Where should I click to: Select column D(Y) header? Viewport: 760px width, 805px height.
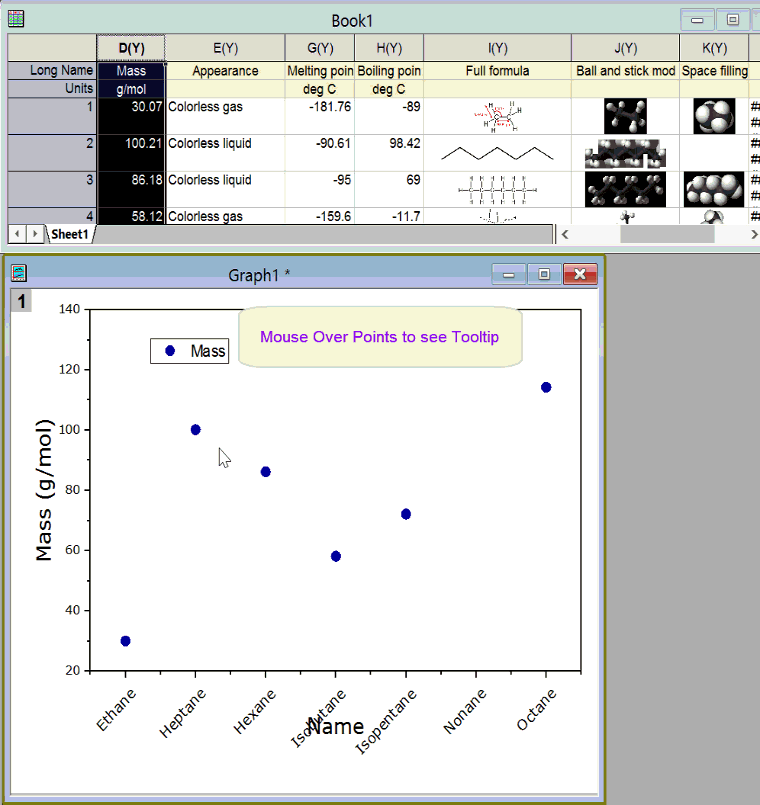pyautogui.click(x=131, y=48)
